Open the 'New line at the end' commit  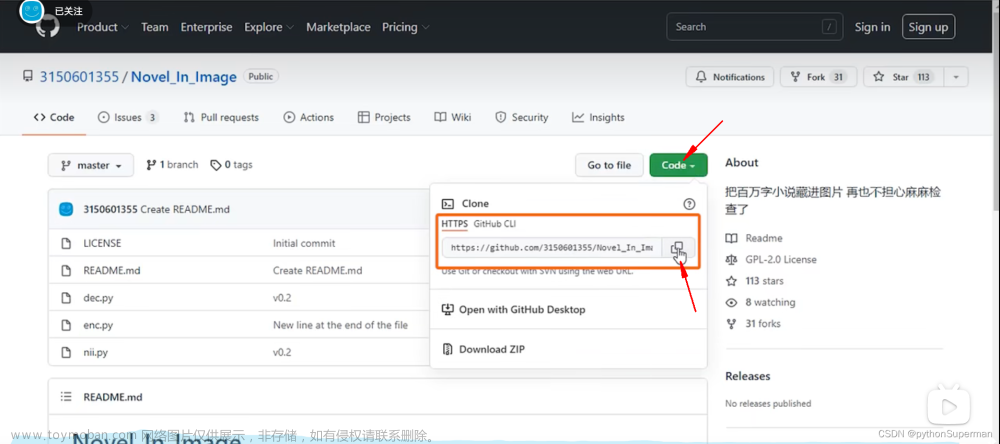click(x=341, y=325)
